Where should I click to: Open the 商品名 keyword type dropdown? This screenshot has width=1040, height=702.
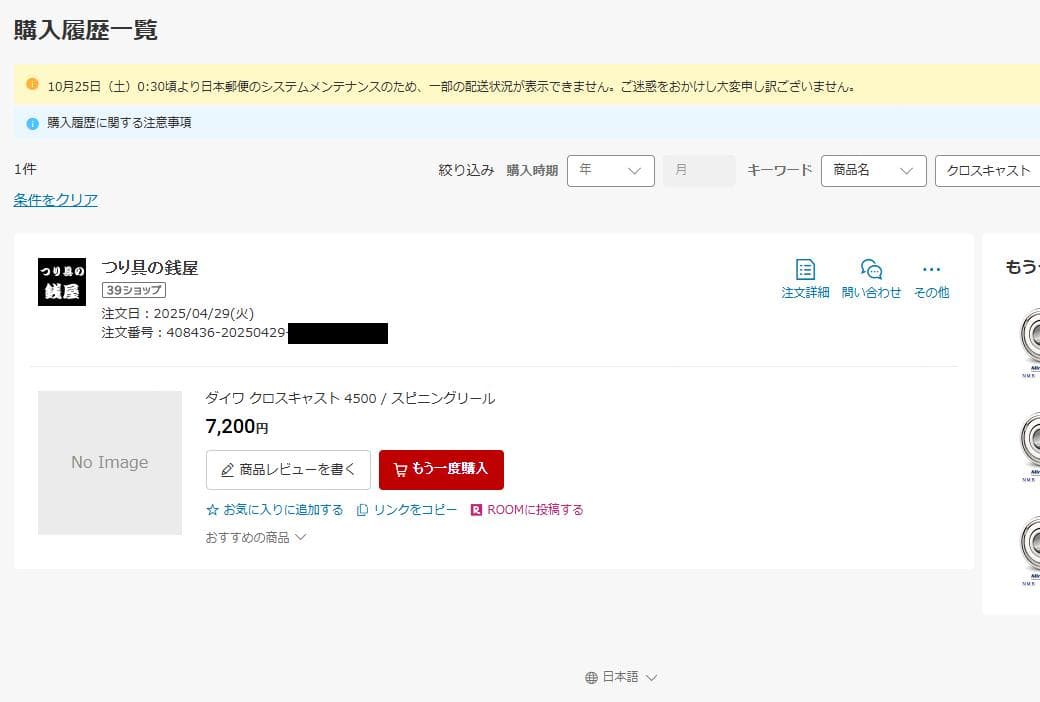pos(874,171)
